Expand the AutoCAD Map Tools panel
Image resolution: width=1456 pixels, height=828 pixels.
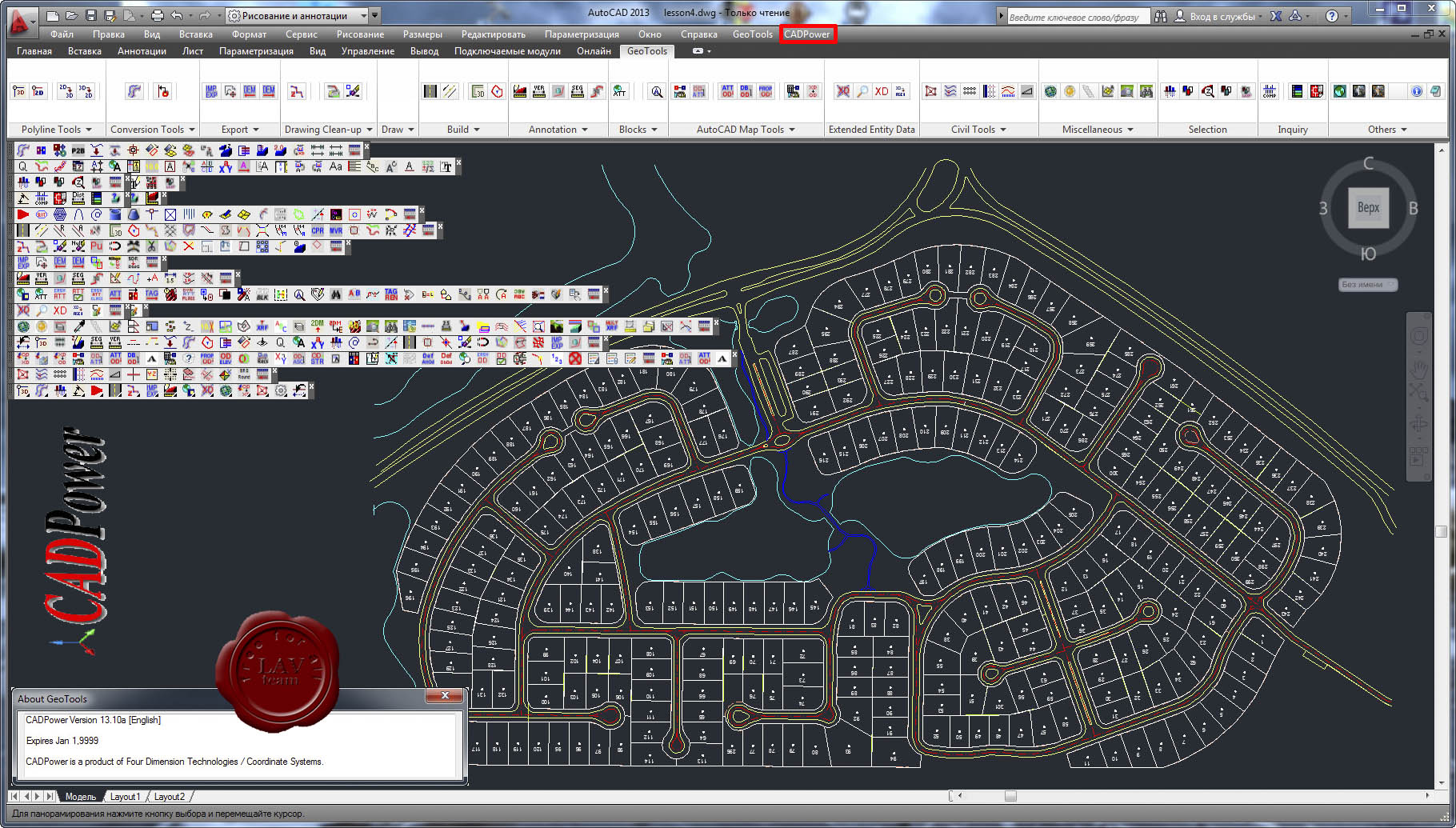click(746, 129)
